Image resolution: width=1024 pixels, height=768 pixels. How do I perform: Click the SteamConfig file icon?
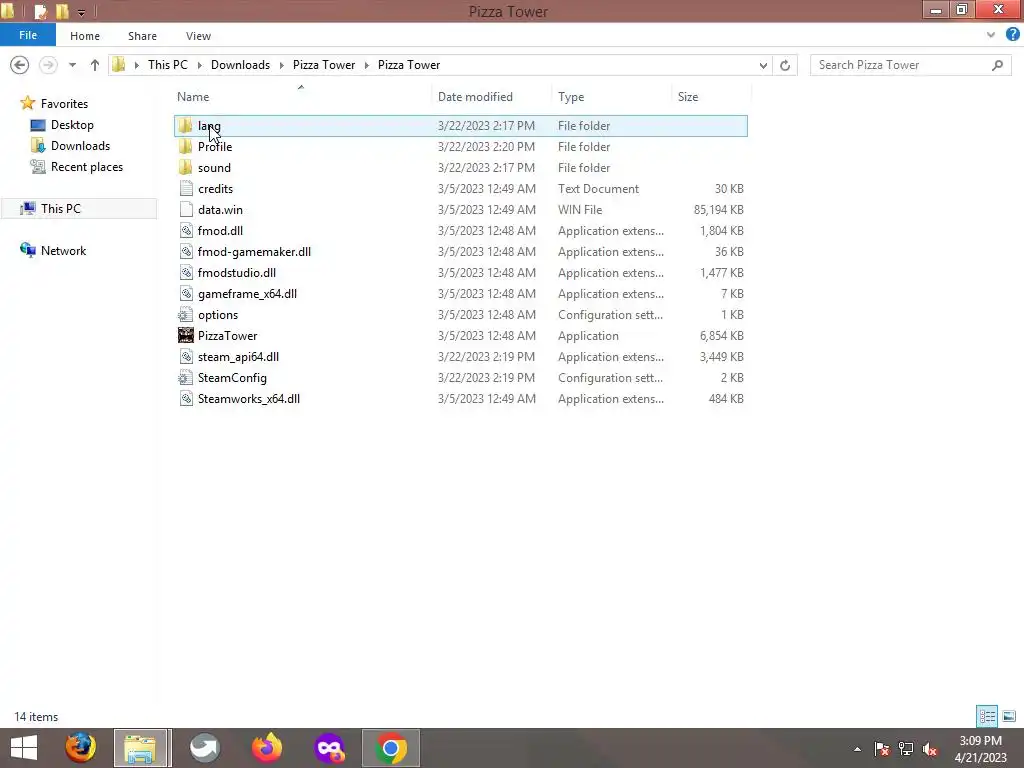[x=185, y=377]
